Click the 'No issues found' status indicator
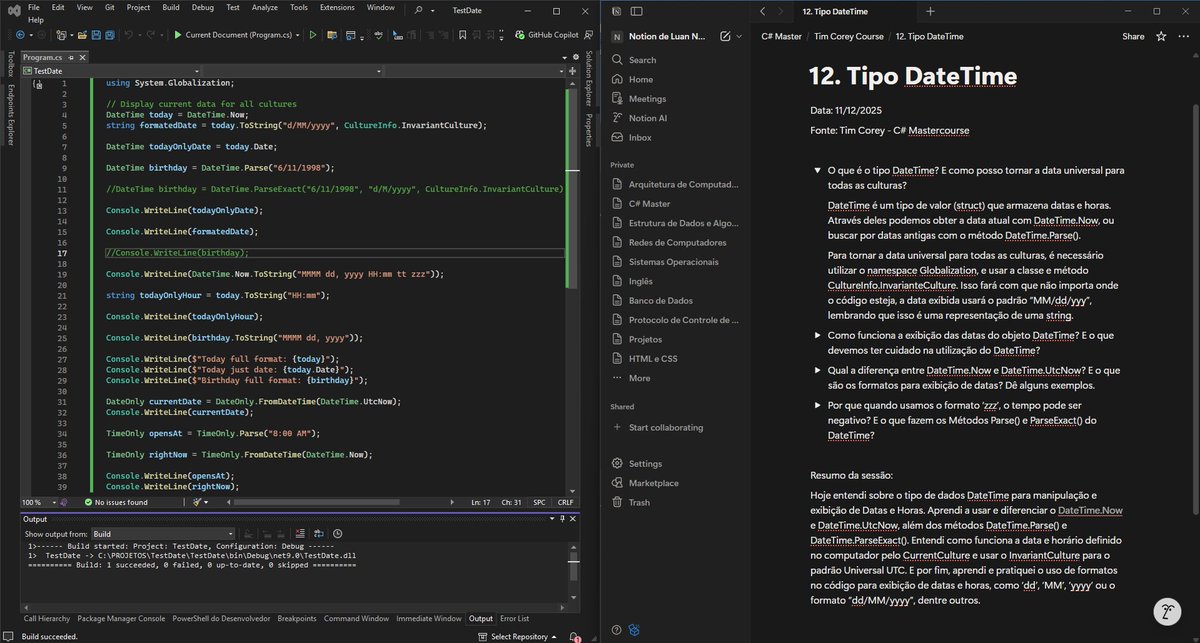Image resolution: width=1200 pixels, height=643 pixels. [x=116, y=502]
